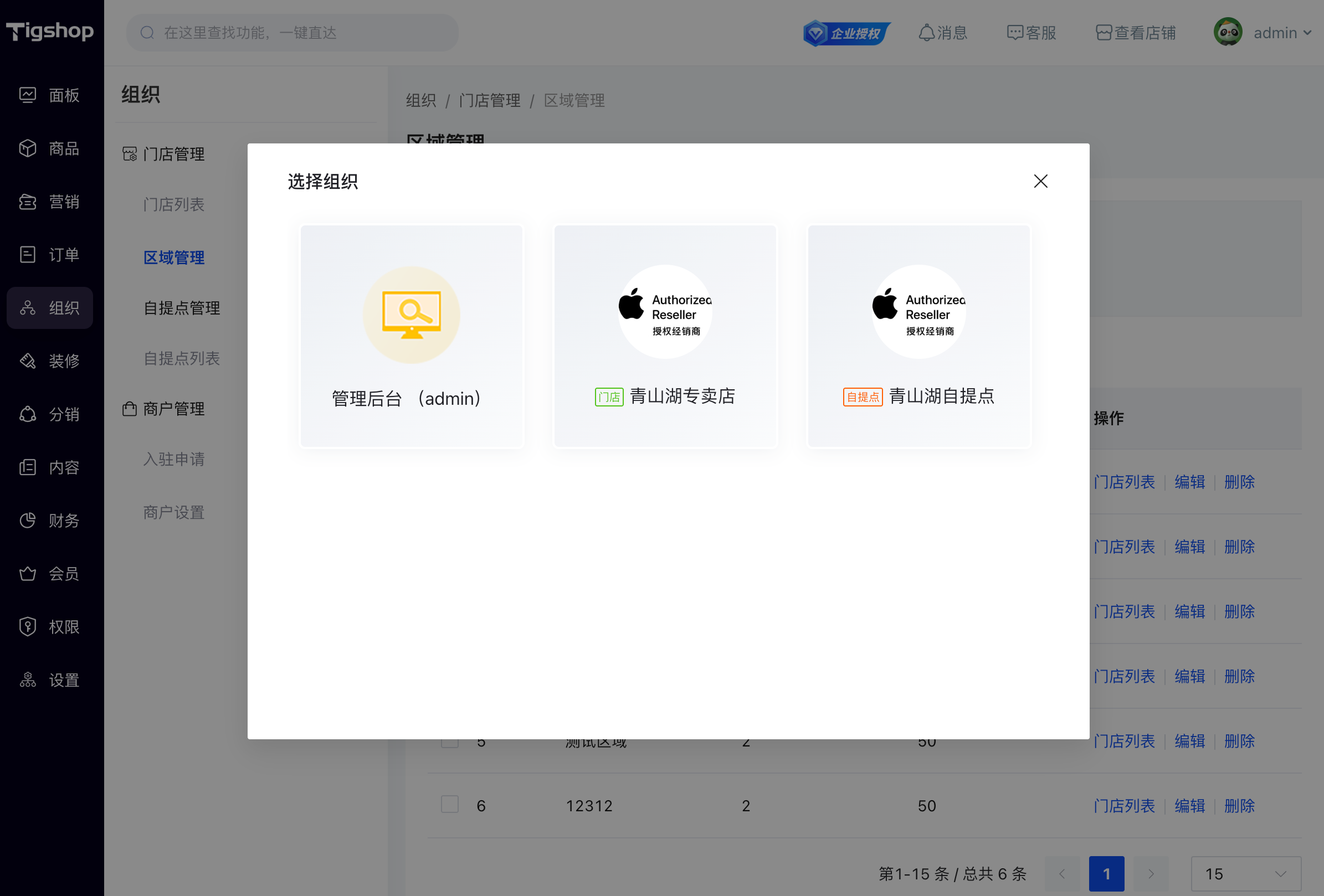Click 编辑 link in row 测试区域

point(1189,740)
